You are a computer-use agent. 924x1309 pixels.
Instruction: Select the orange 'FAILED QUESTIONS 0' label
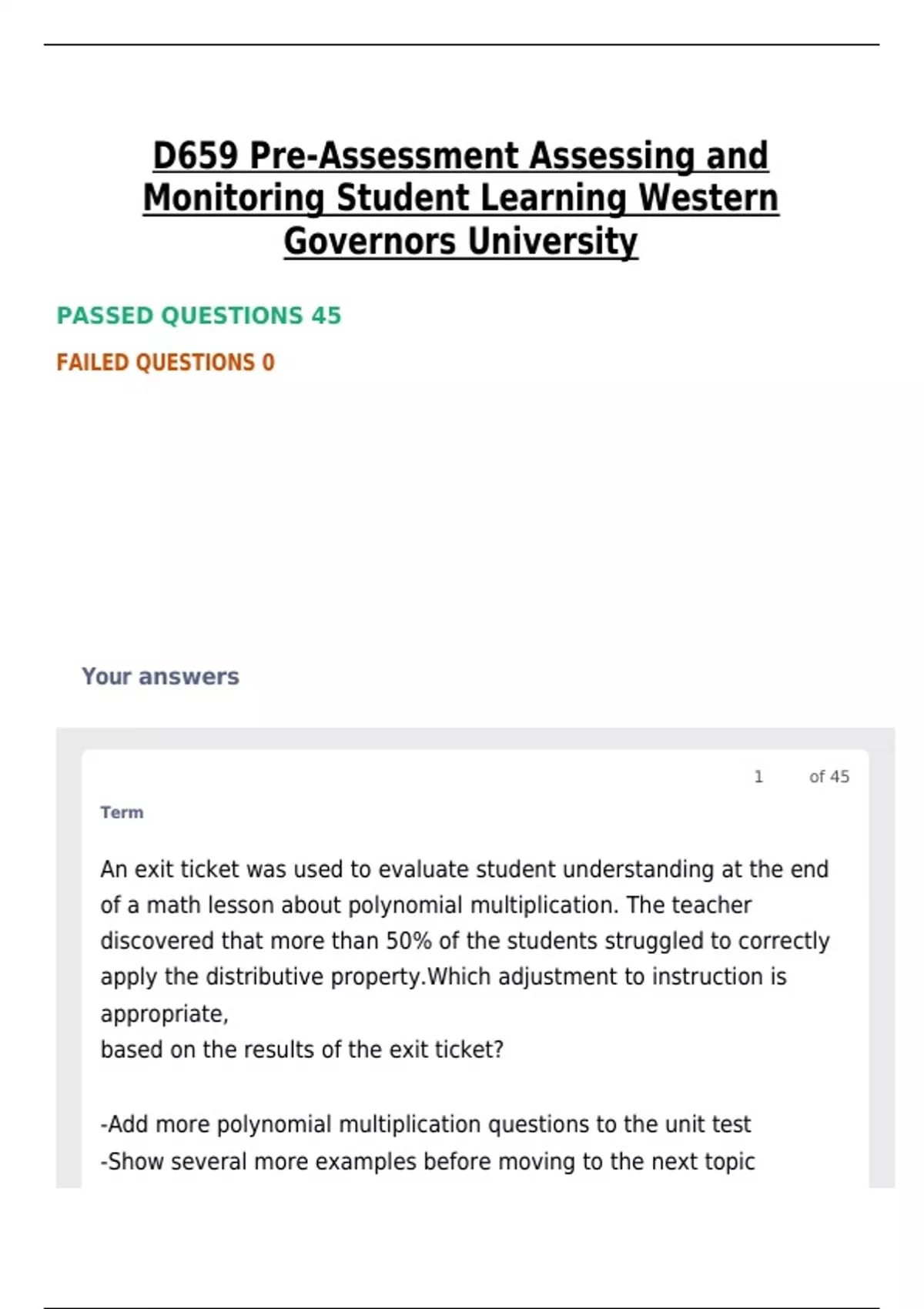point(166,363)
